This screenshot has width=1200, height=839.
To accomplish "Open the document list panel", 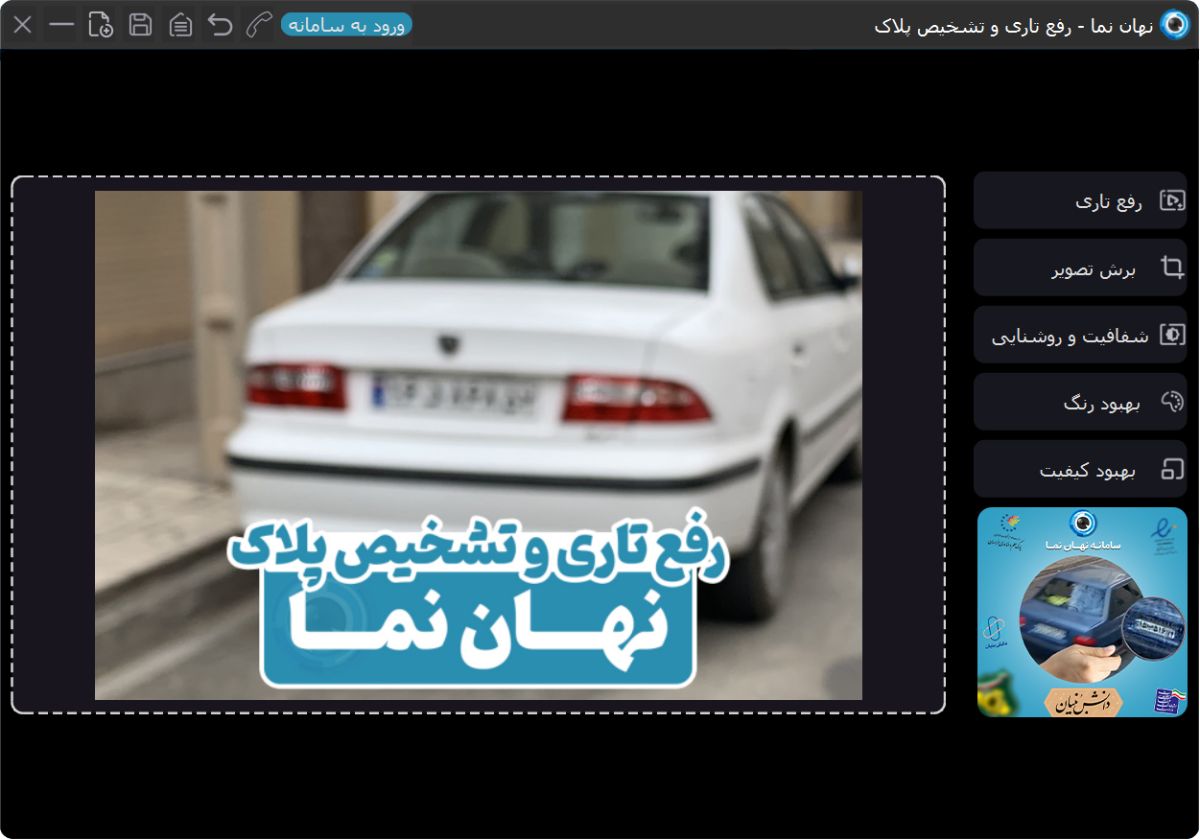I will pyautogui.click(x=180, y=24).
